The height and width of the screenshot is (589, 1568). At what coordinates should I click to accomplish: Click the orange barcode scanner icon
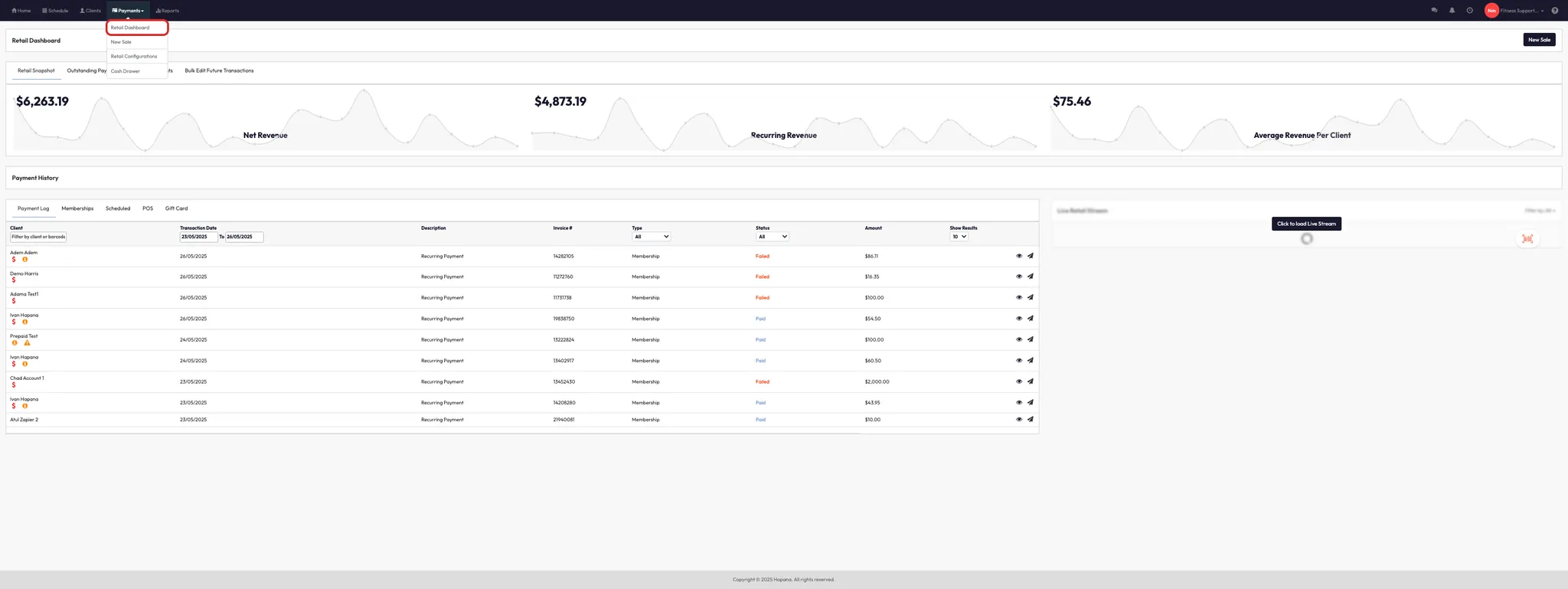(1527, 239)
